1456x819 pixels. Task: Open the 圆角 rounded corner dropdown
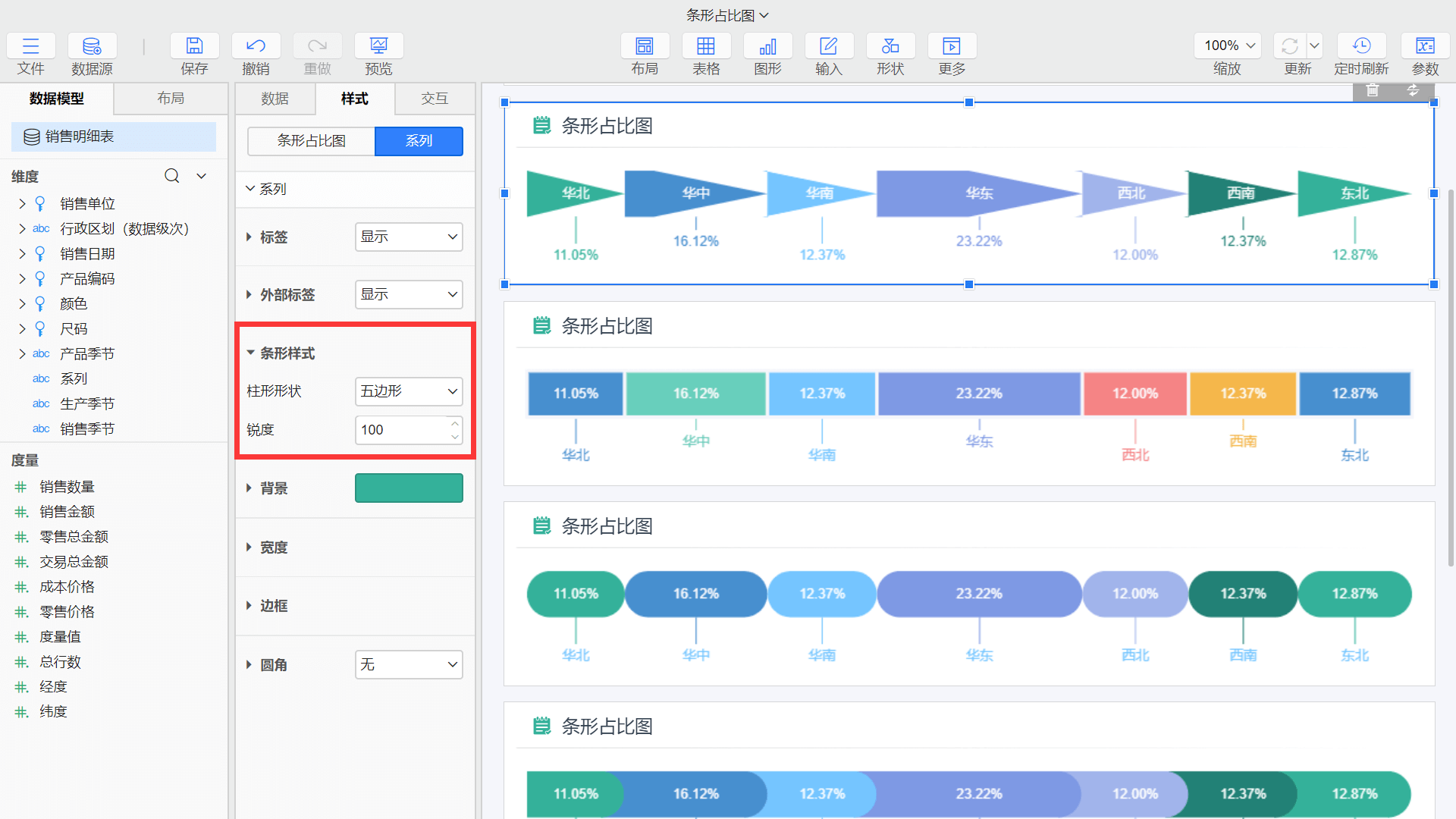coord(409,665)
